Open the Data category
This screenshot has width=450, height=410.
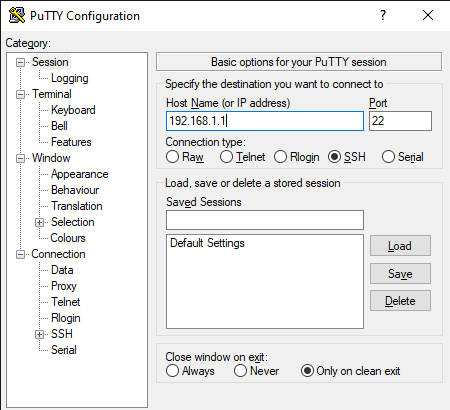coord(62,270)
